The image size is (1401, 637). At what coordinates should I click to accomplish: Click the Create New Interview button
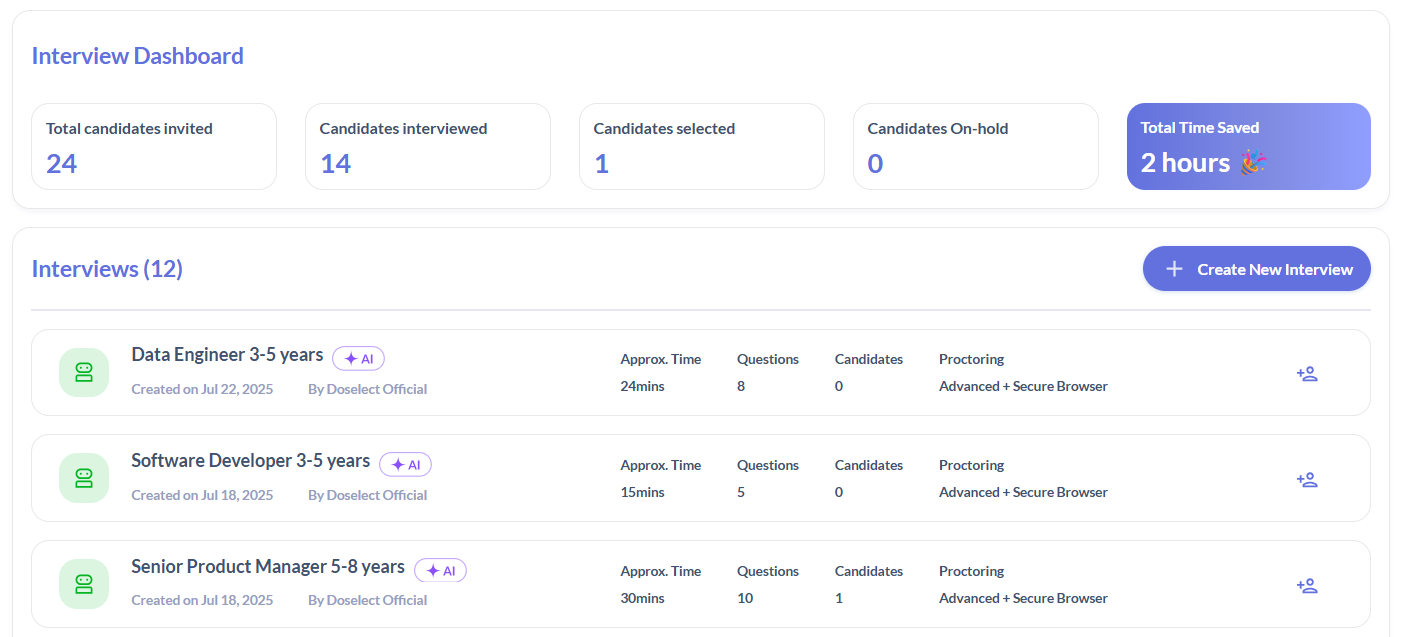click(1256, 269)
